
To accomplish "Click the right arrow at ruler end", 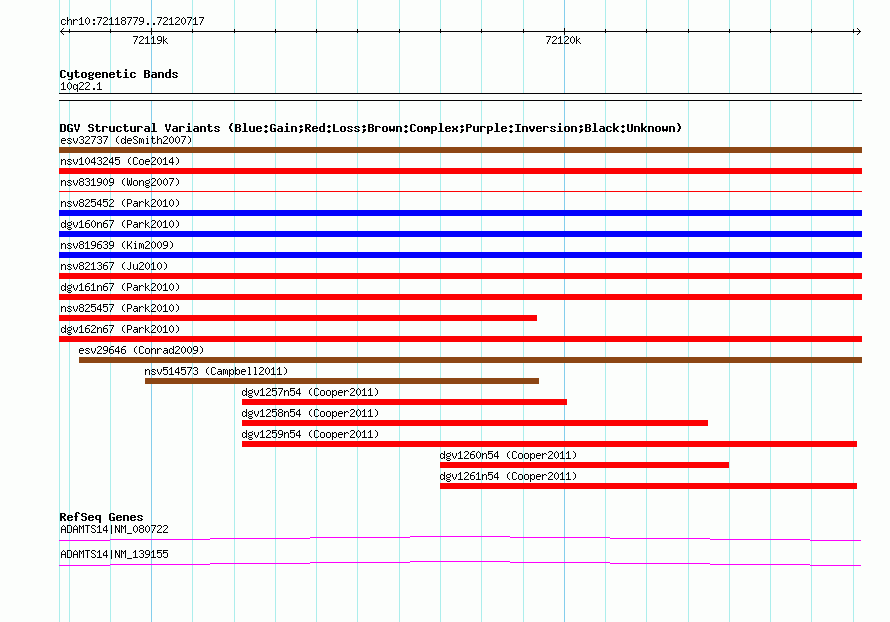I will tap(858, 32).
